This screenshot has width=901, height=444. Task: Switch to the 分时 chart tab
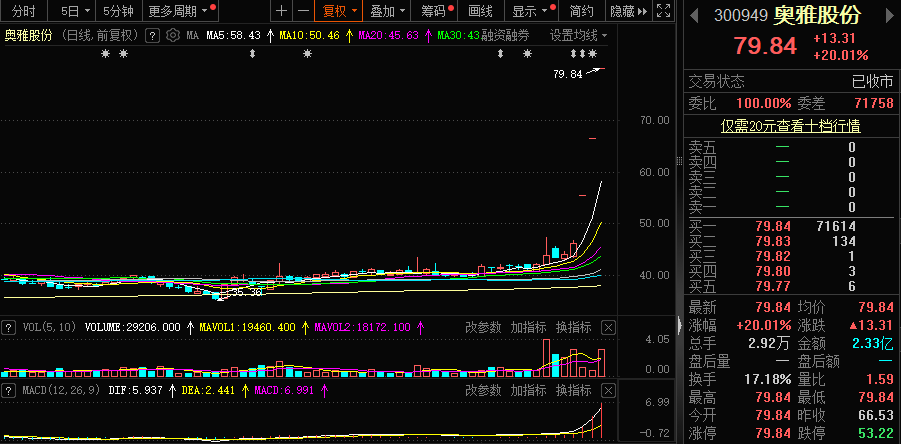click(x=22, y=11)
